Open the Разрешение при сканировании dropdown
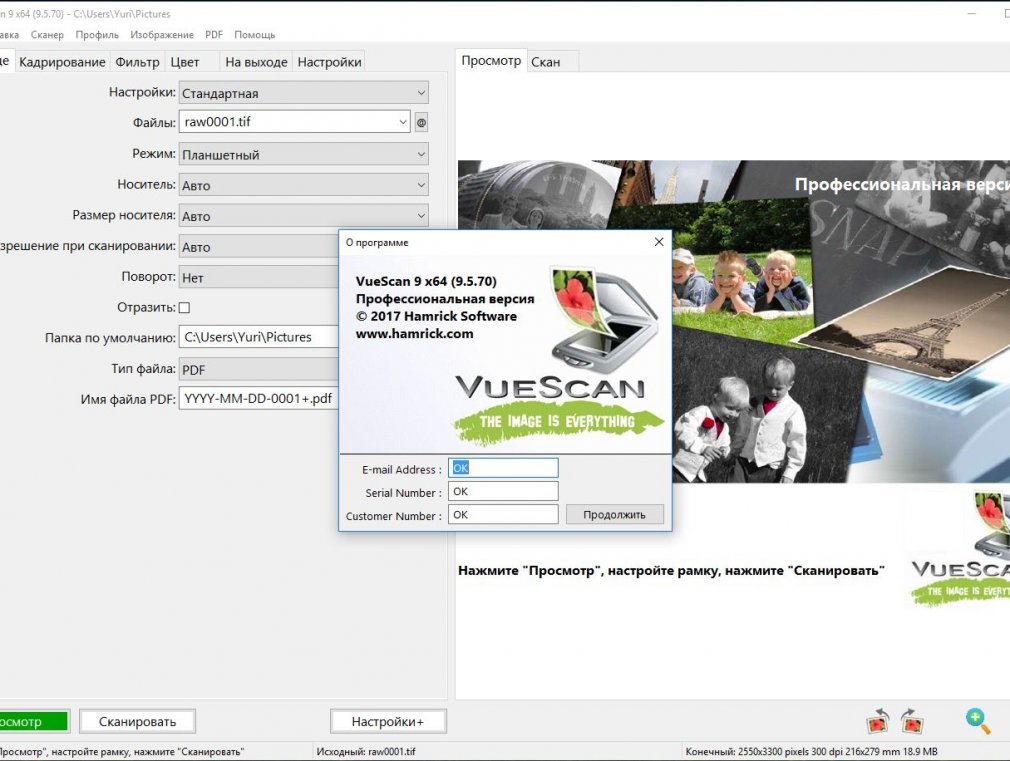Screen dimensions: 1010x761 click(258, 247)
